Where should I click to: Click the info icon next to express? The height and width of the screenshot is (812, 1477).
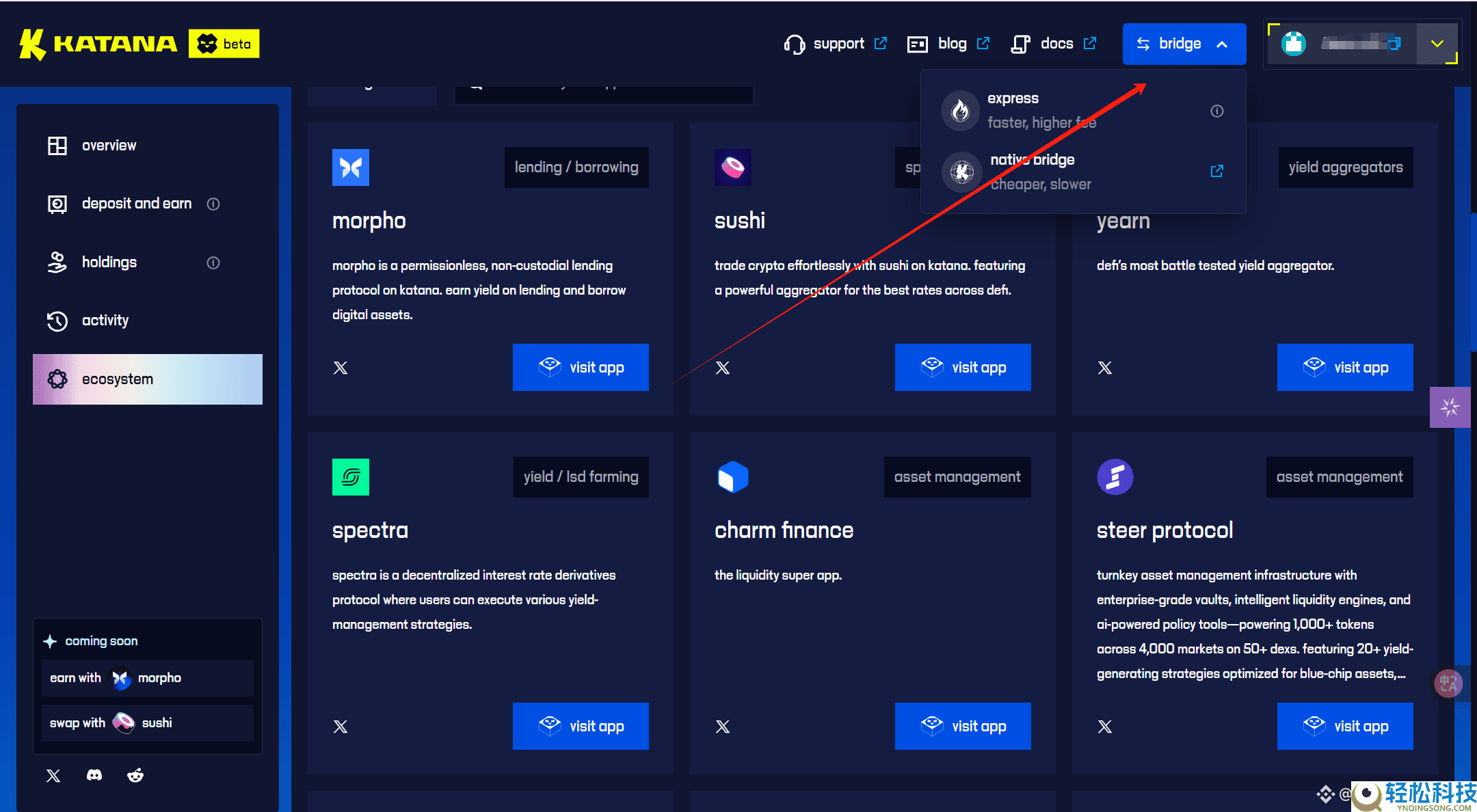click(1217, 111)
